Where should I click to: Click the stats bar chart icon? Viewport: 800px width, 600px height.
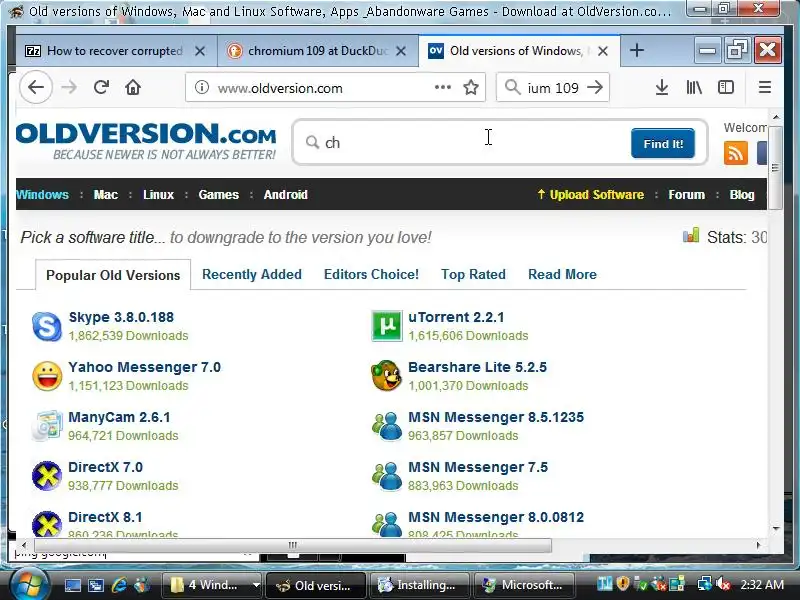pyautogui.click(x=691, y=236)
